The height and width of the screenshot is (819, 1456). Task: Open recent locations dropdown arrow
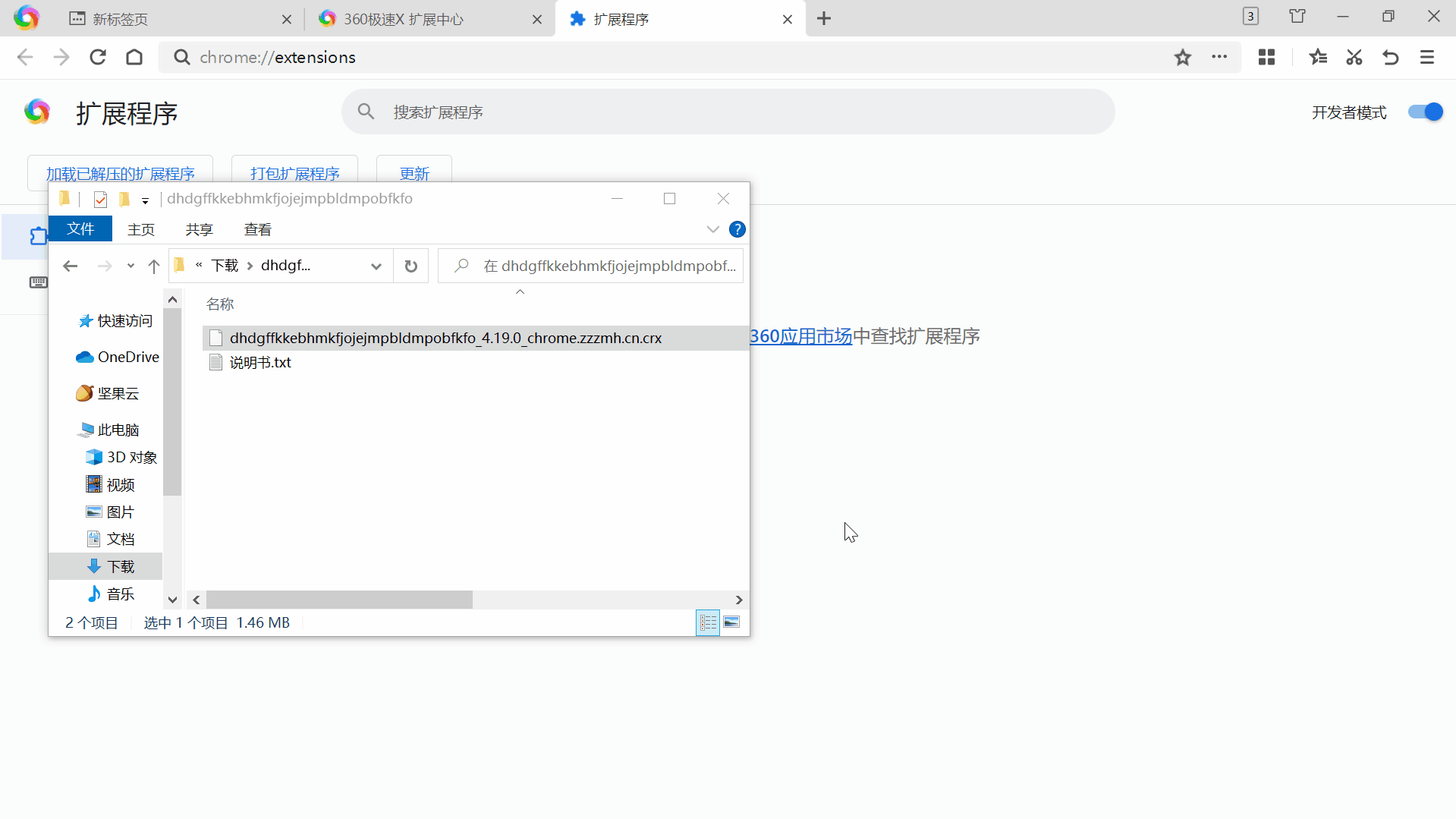point(131,266)
